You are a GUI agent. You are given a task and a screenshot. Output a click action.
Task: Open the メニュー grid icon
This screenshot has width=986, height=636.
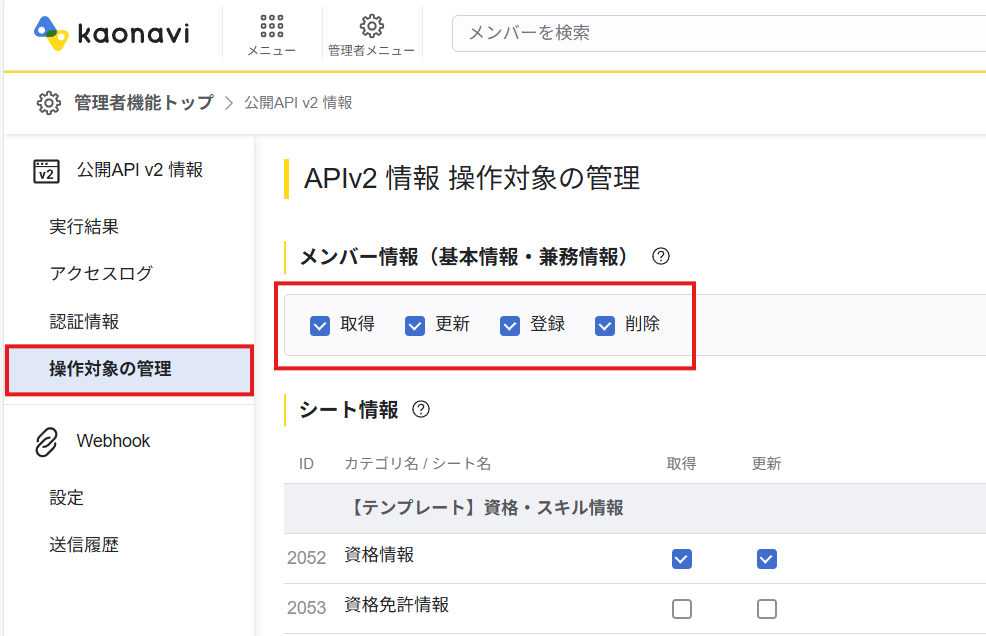[x=271, y=26]
